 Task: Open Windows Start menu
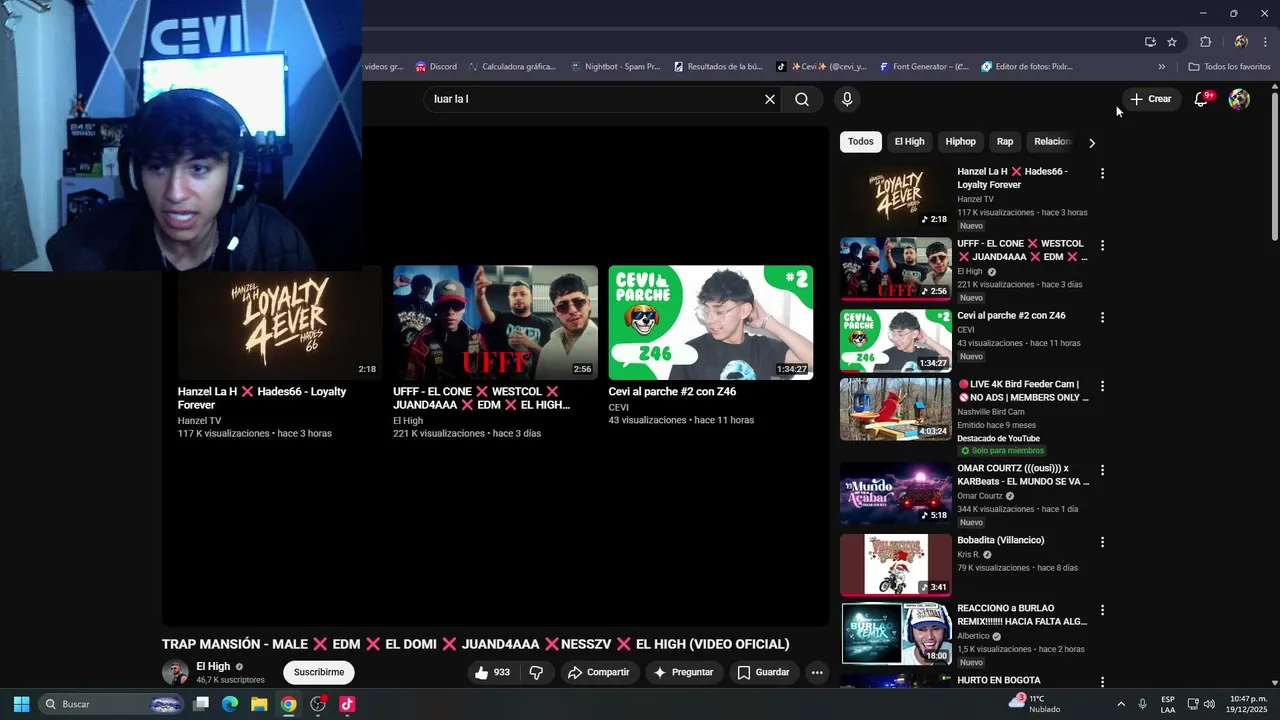tap(21, 704)
